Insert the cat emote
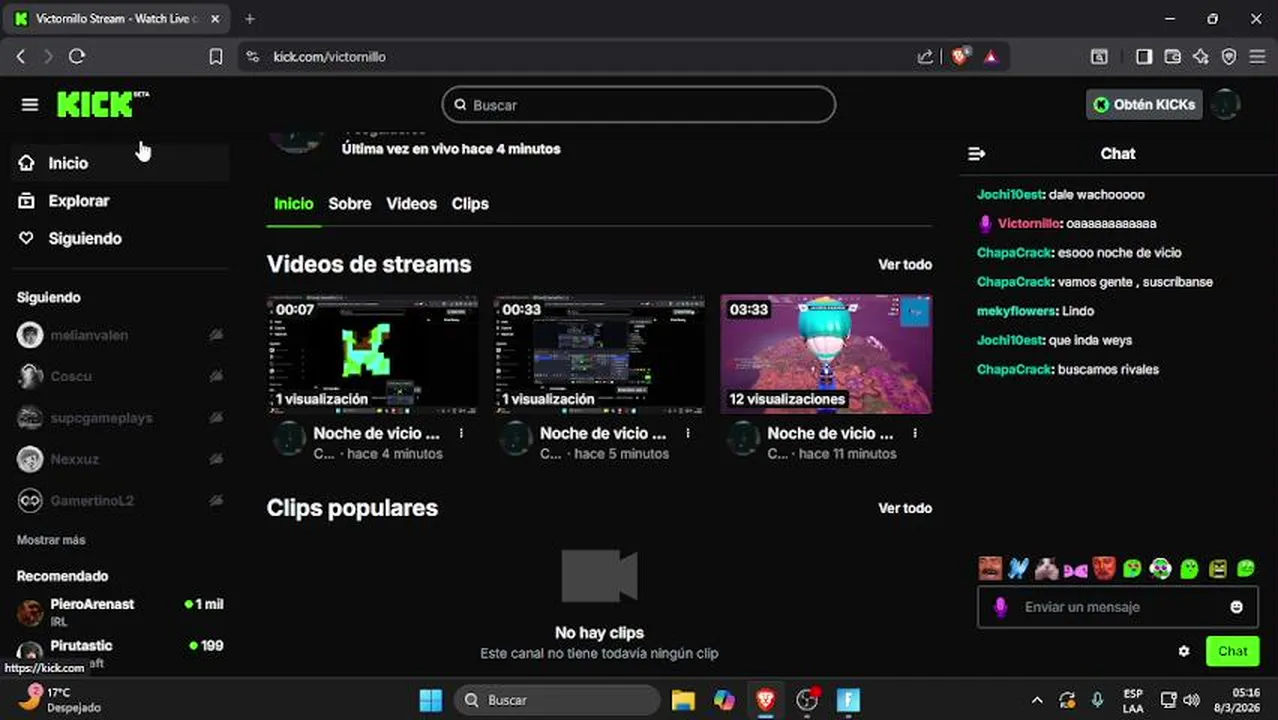 [1047, 568]
